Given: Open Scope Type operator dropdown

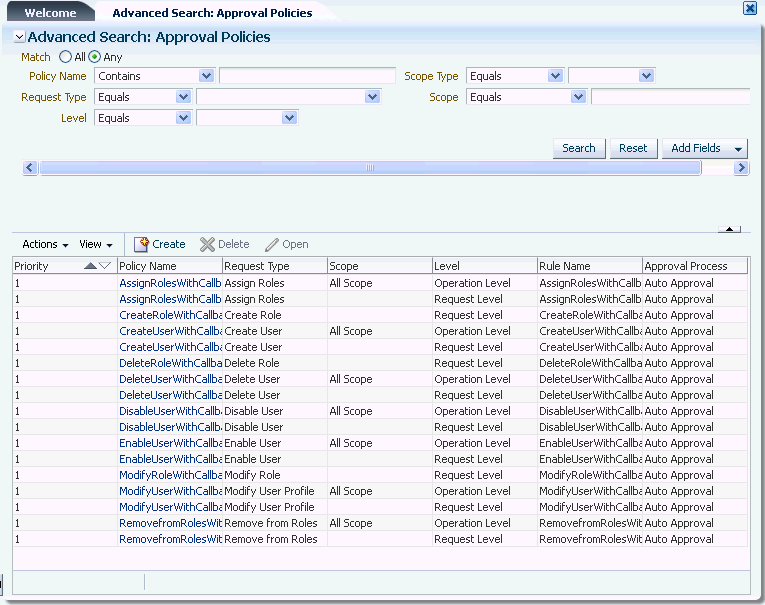Looking at the screenshot, I should click(x=555, y=76).
